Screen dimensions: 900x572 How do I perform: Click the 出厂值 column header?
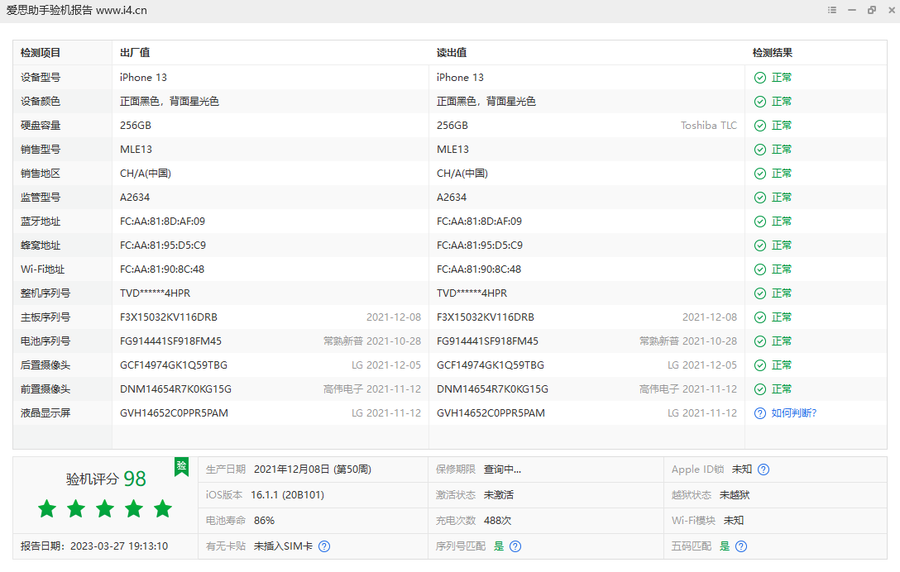click(x=135, y=53)
